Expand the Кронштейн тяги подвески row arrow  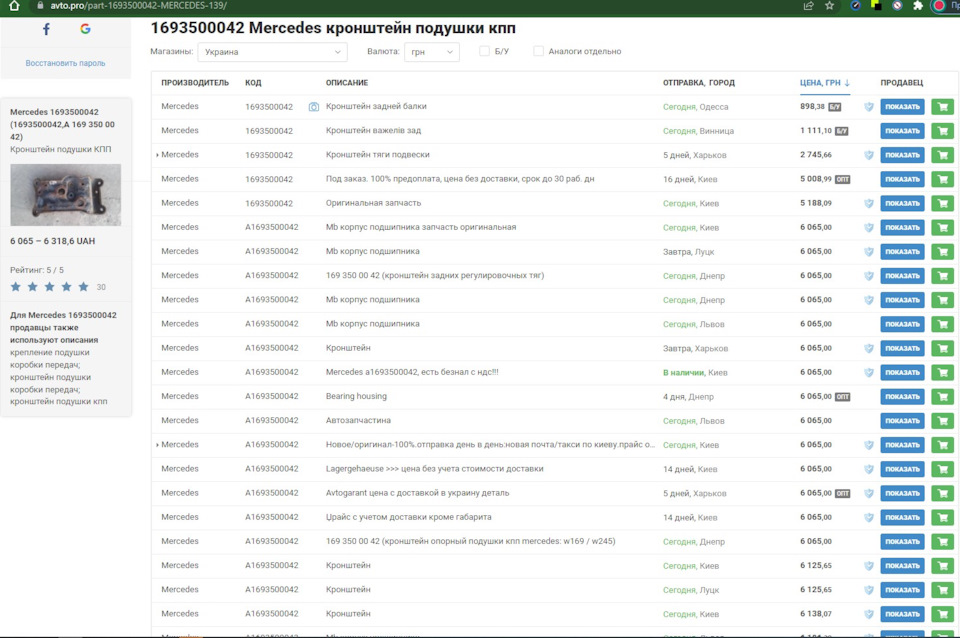[157, 155]
